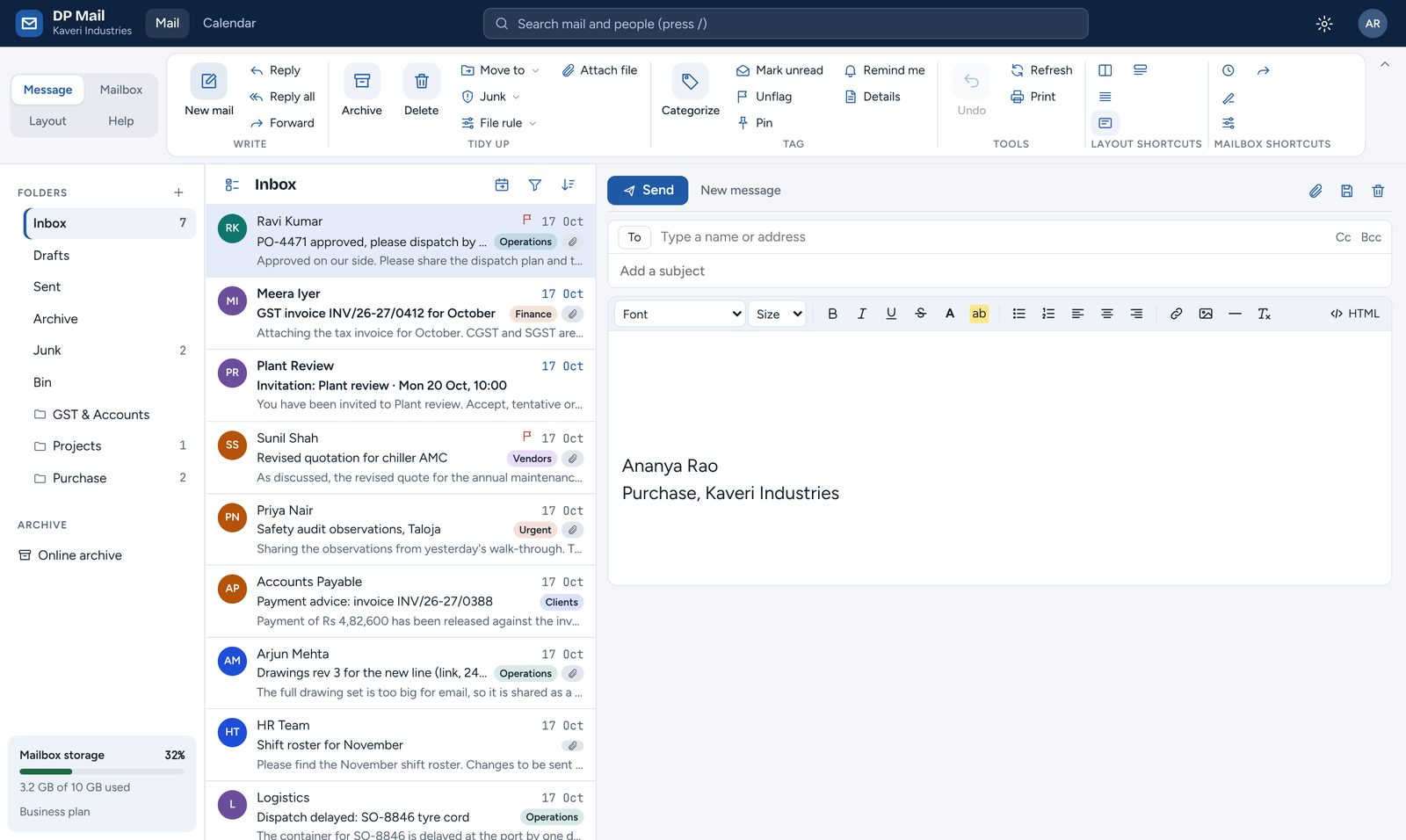This screenshot has width=1406, height=840.
Task: Clear text formatting in editor
Action: coord(1265,314)
